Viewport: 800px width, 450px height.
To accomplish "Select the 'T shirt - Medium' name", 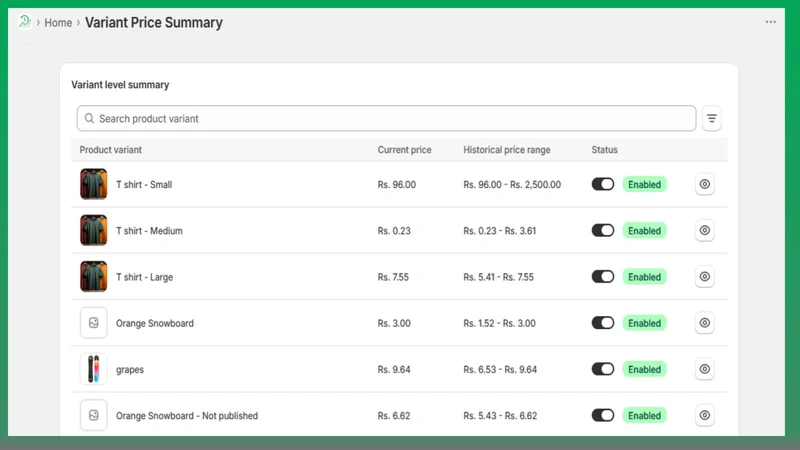I will pyautogui.click(x=149, y=231).
